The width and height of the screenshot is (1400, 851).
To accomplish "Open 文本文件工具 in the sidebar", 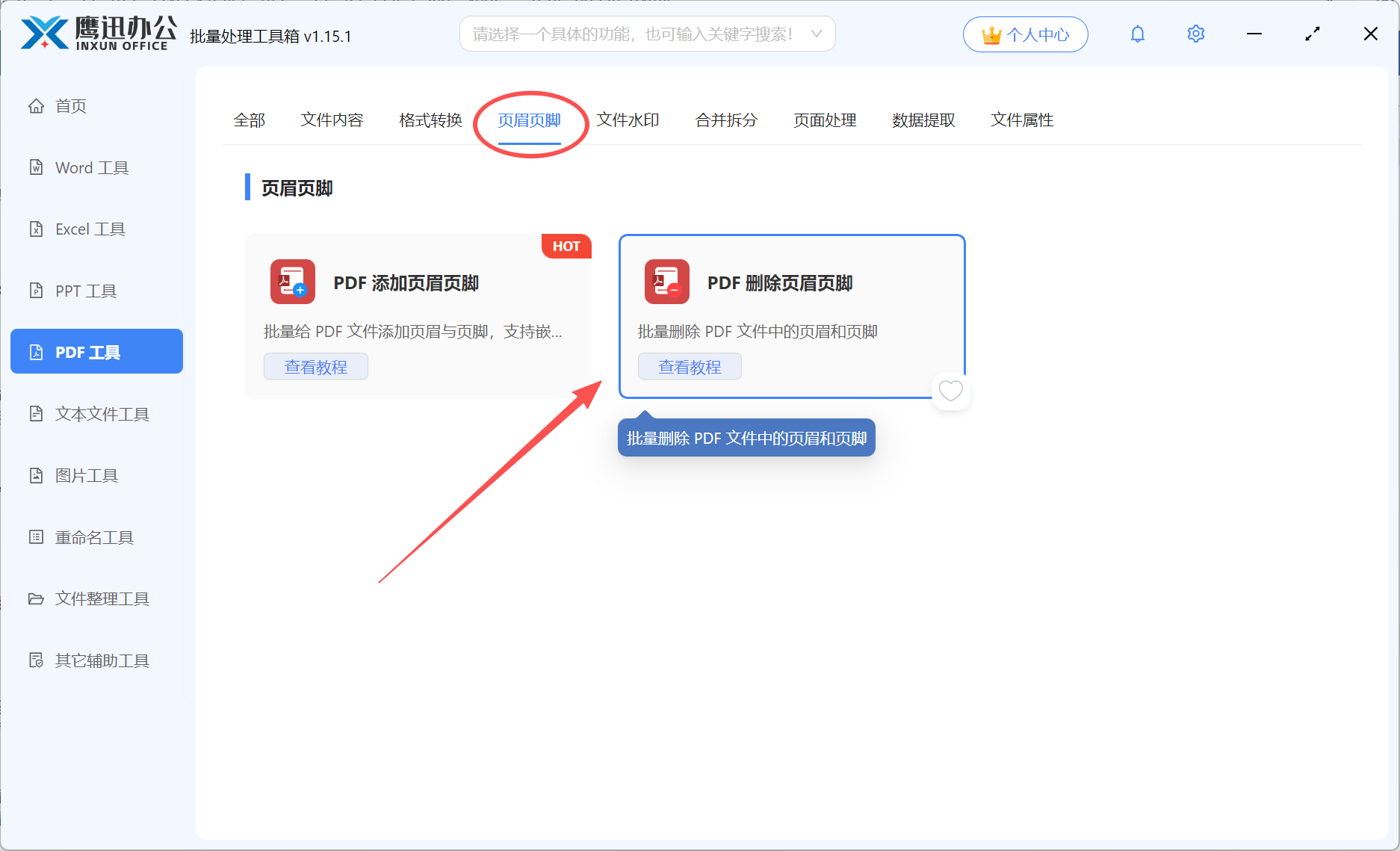I will [x=96, y=414].
